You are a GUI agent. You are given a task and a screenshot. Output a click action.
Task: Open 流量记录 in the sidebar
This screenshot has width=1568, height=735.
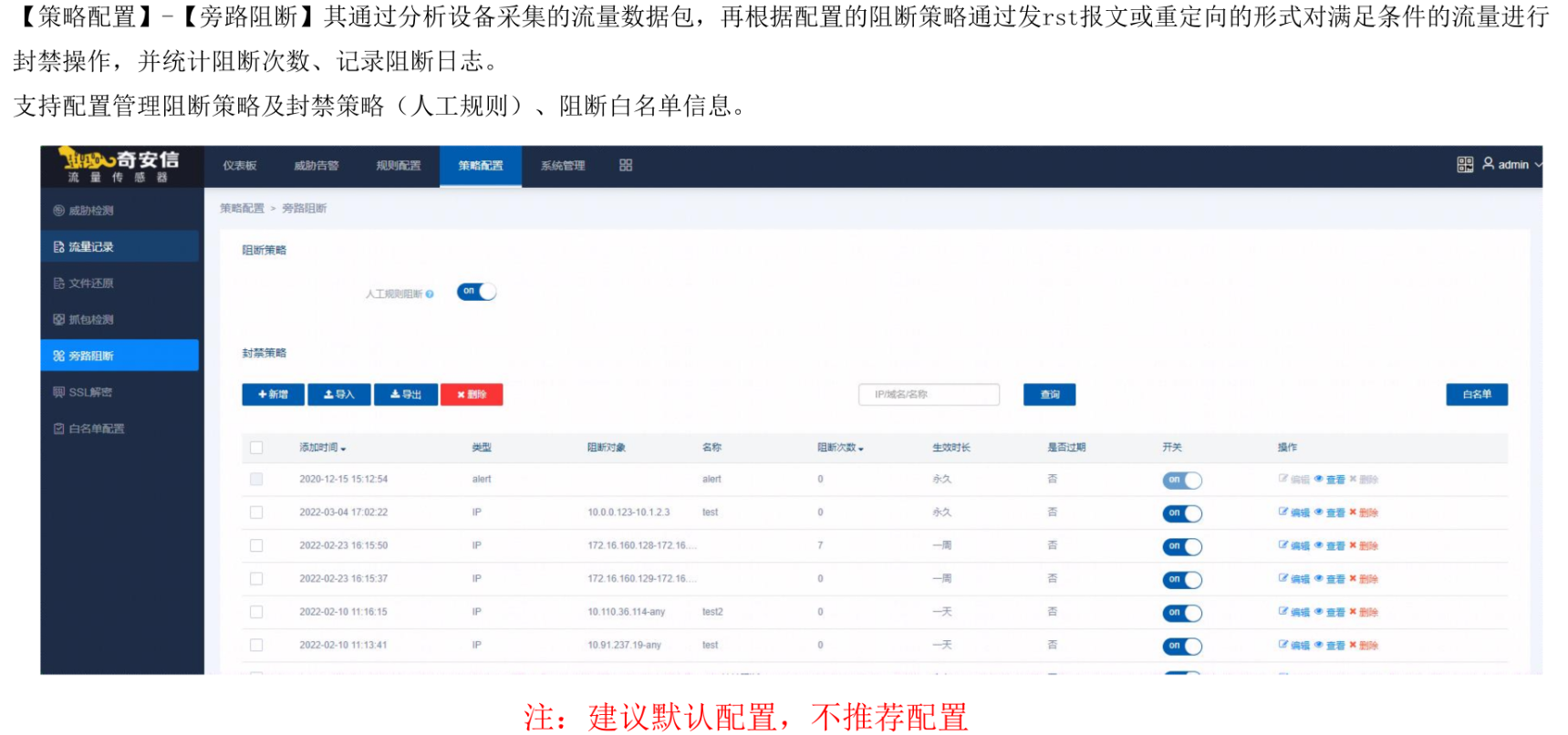point(119,246)
